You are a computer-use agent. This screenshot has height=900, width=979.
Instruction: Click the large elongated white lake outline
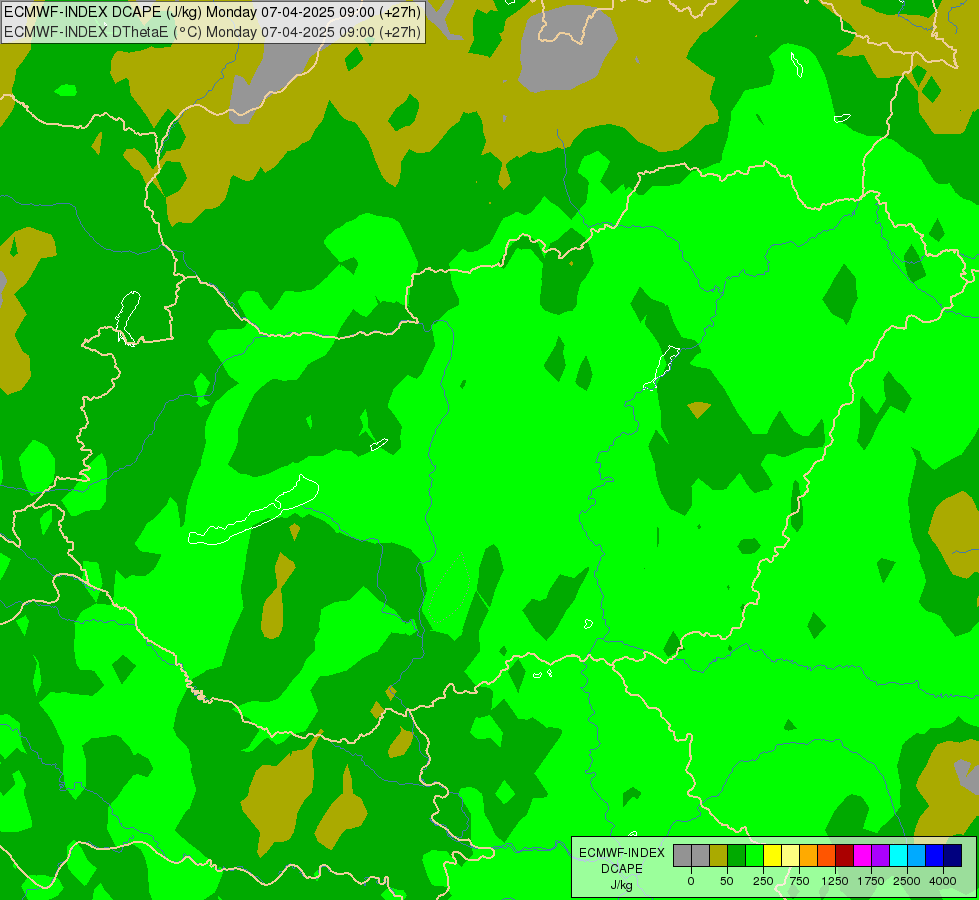tap(253, 510)
